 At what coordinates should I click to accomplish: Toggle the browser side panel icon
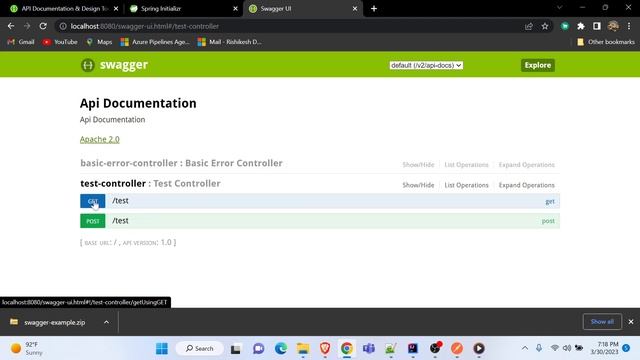click(x=597, y=26)
